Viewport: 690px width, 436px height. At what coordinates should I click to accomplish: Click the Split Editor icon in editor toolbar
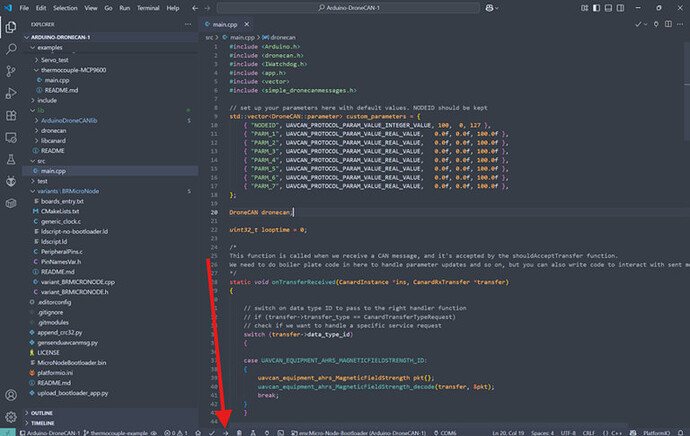[668, 24]
